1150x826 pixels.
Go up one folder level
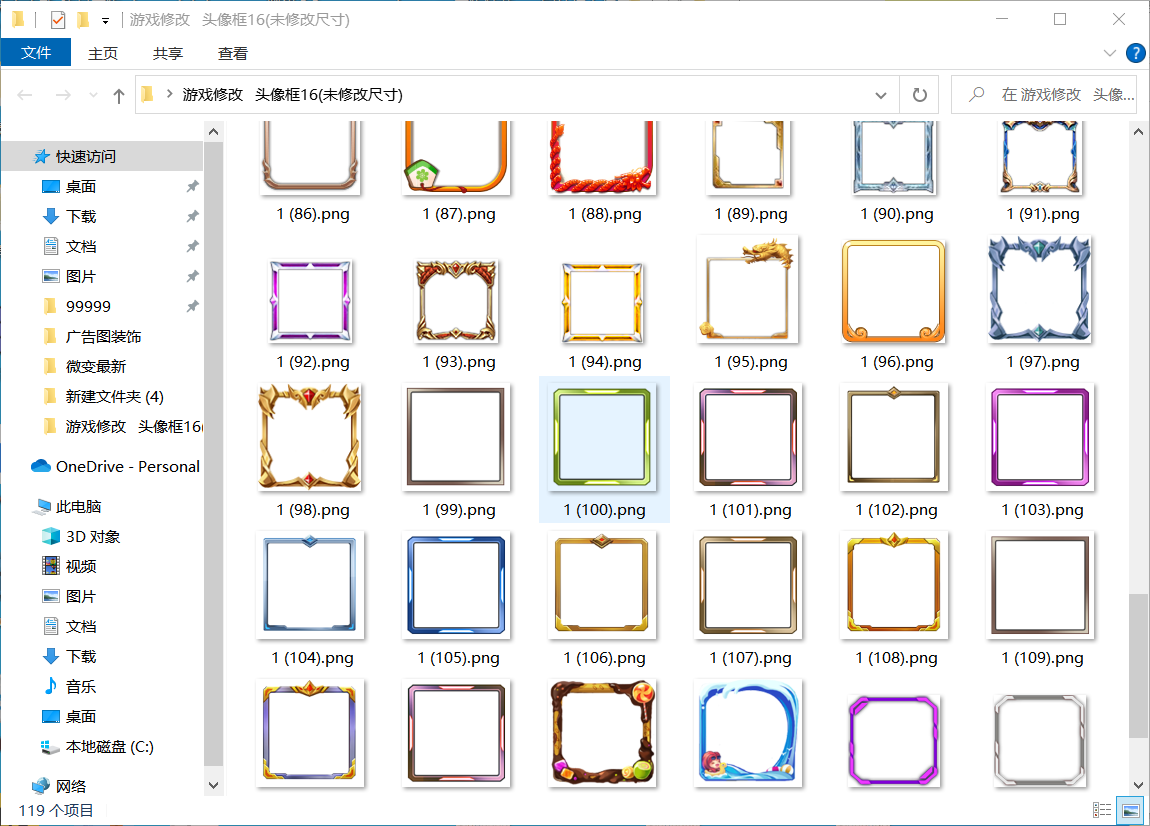click(x=119, y=95)
